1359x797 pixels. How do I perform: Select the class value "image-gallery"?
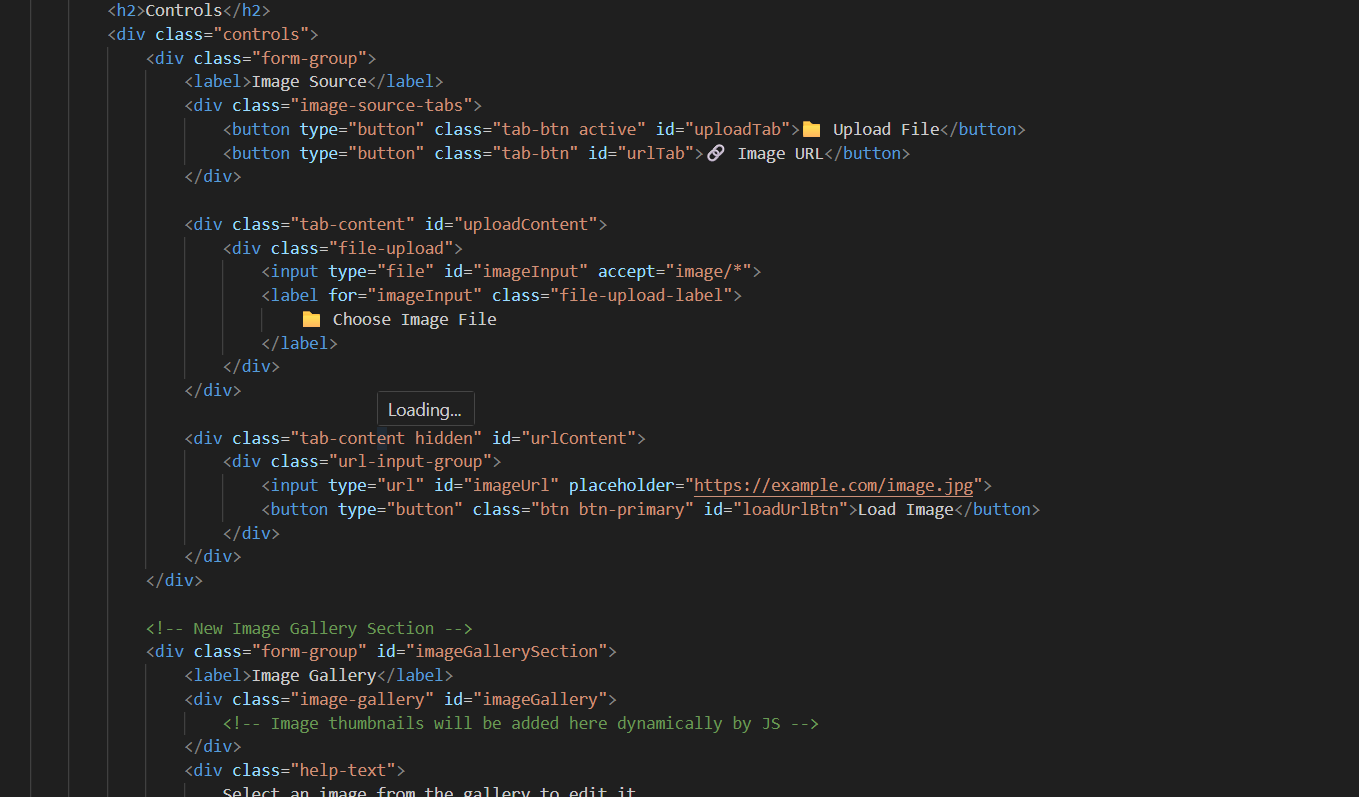point(362,700)
